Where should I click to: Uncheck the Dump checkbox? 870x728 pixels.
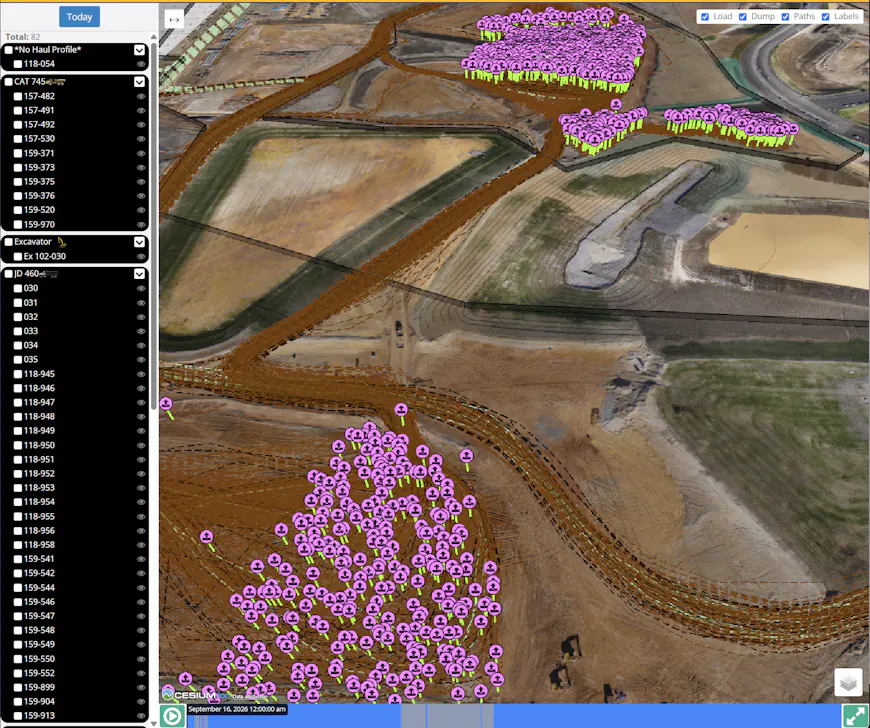(x=742, y=17)
